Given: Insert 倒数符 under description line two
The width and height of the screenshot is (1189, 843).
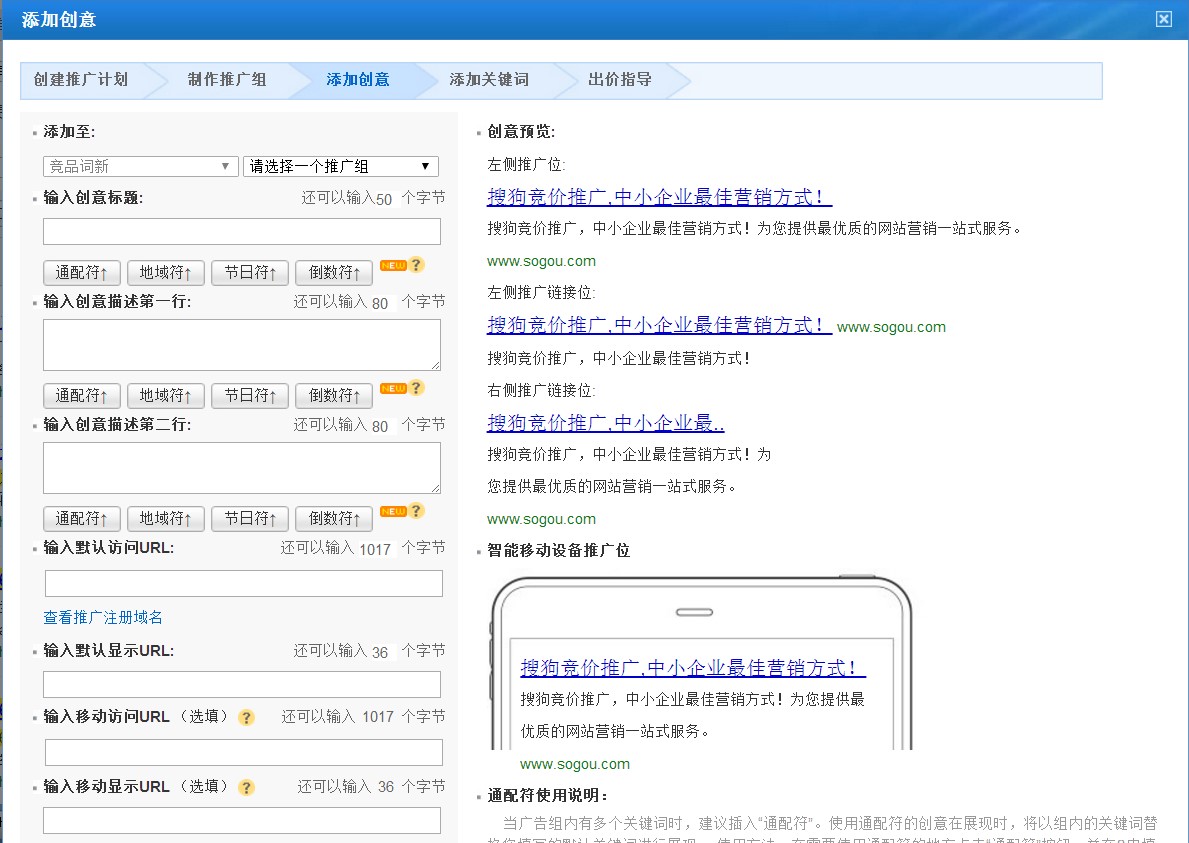Looking at the screenshot, I should (334, 519).
